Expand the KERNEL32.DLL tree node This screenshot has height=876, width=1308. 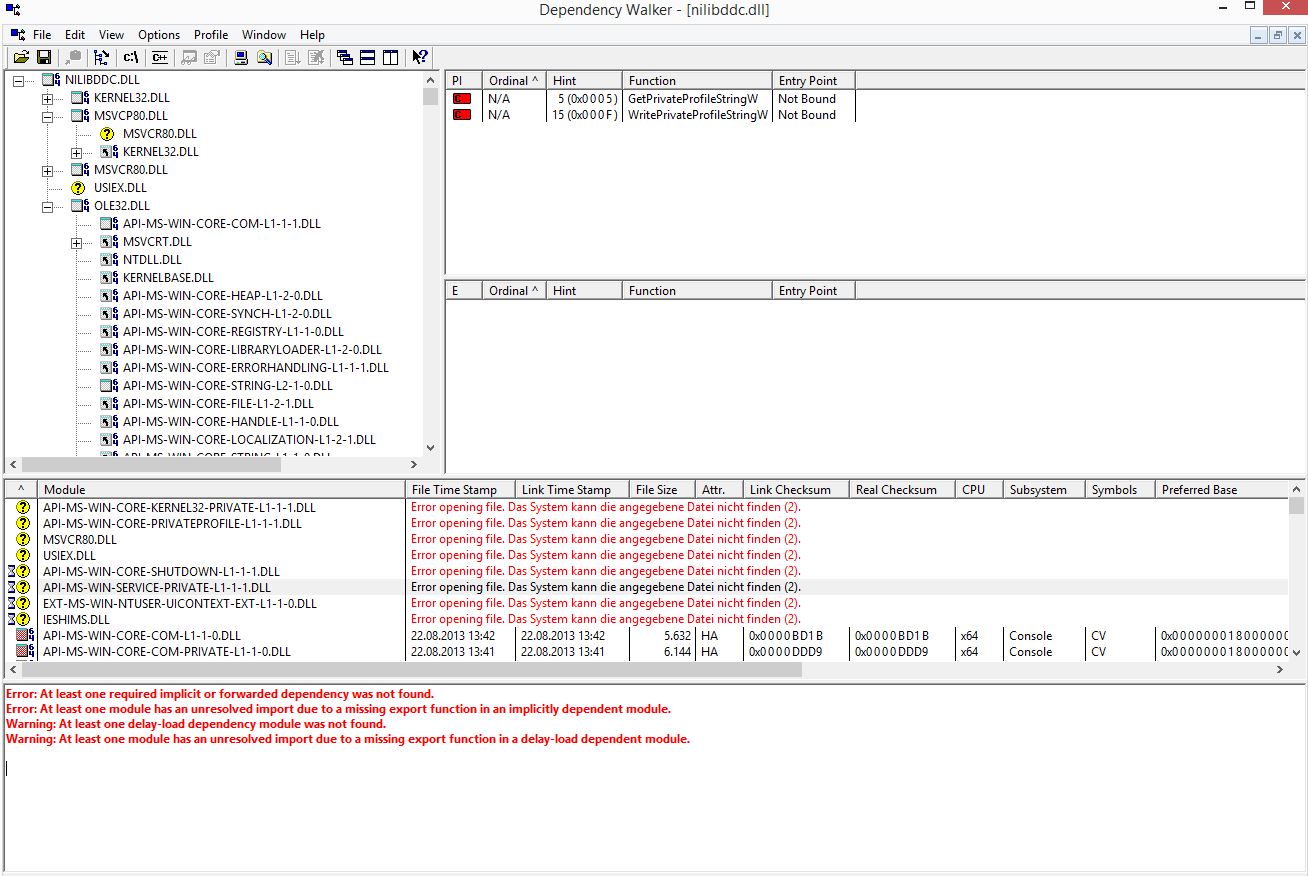47,99
